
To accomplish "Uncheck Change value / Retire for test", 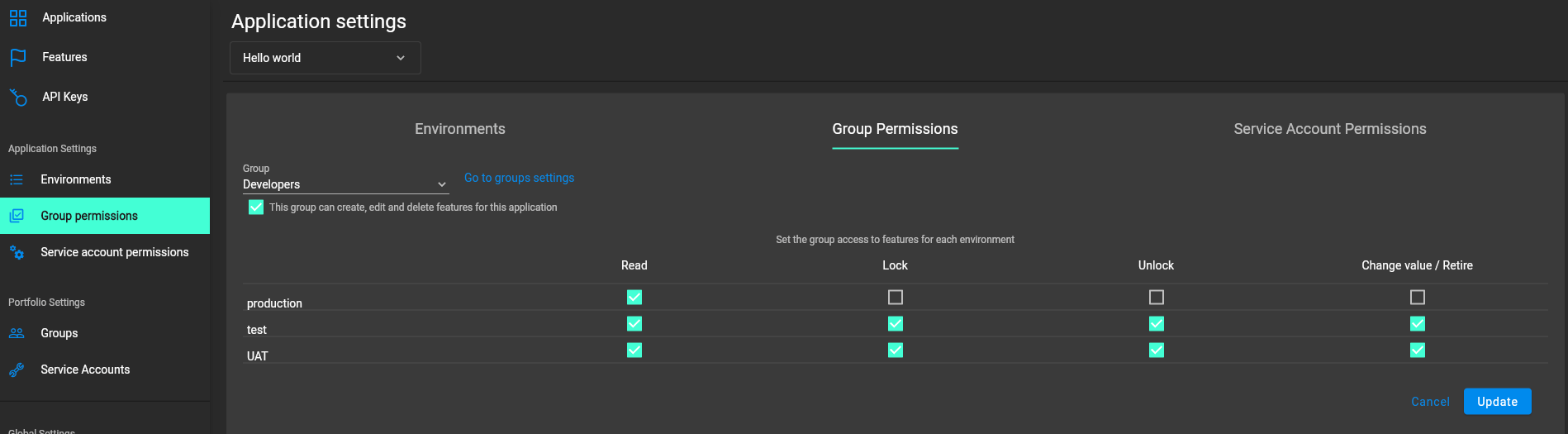I will [1418, 323].
